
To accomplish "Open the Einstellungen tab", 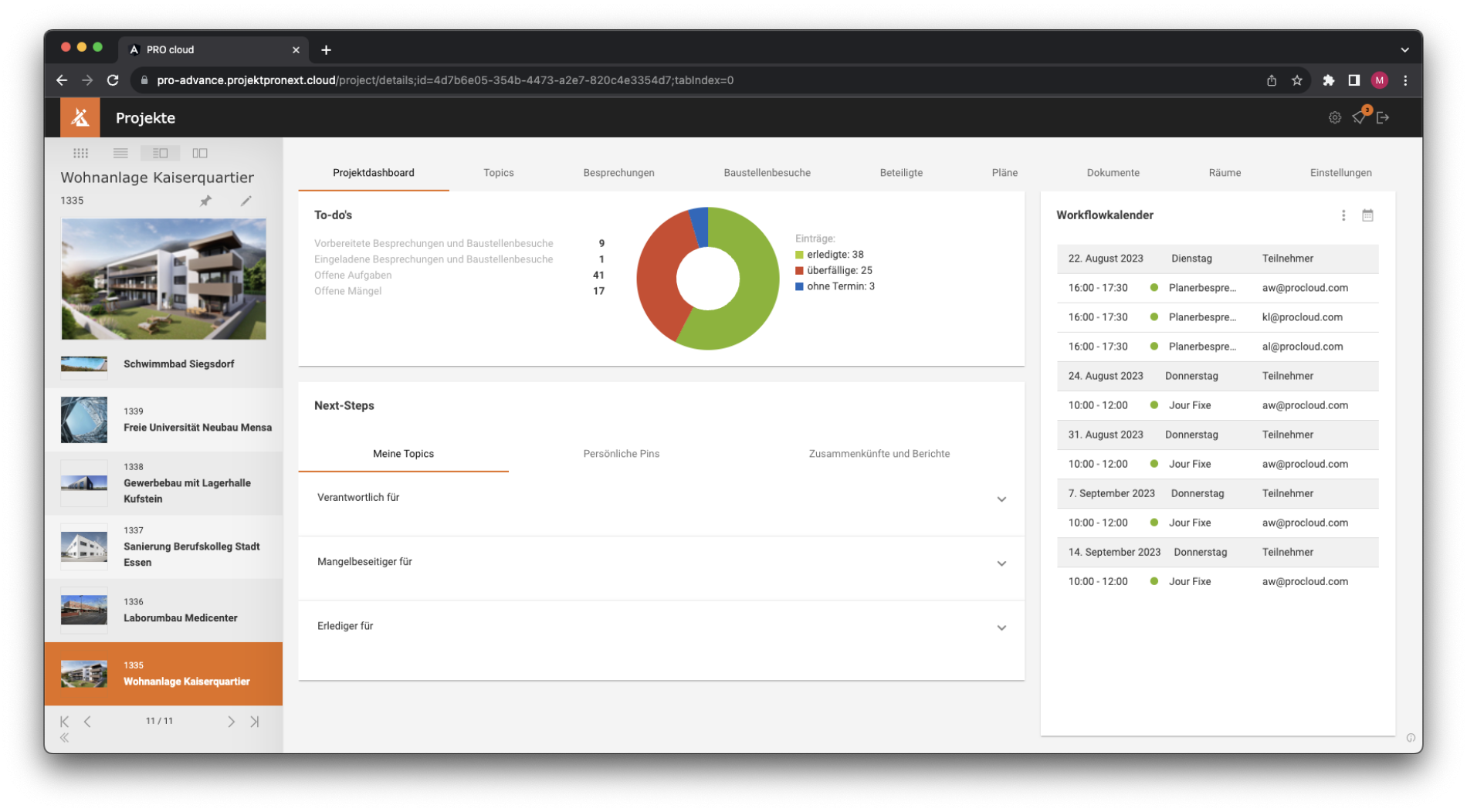I will [x=1340, y=173].
